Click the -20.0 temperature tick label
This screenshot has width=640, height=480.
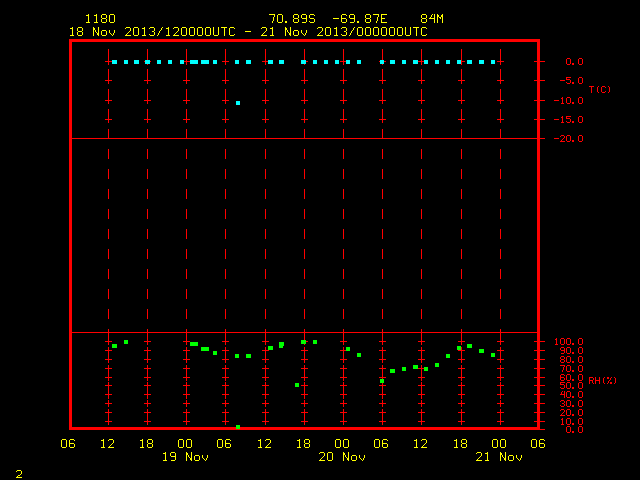pos(569,139)
